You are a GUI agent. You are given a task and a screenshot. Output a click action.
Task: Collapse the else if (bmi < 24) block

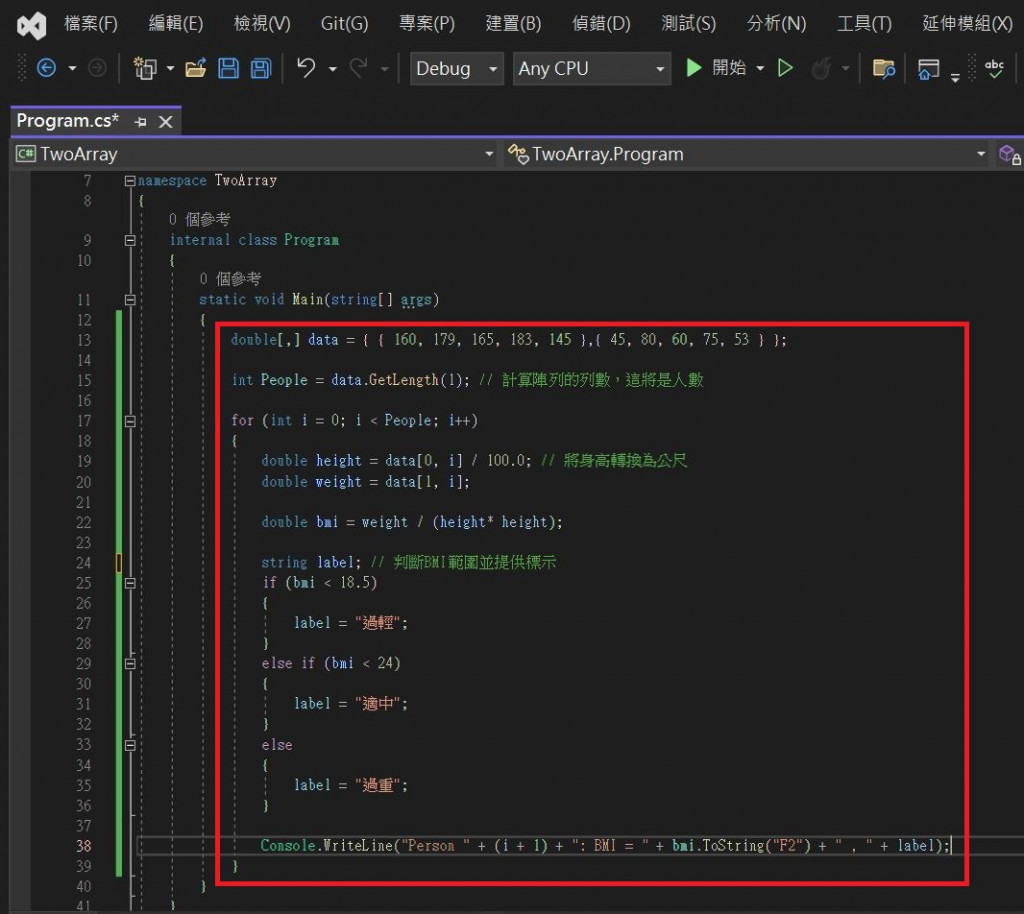pyautogui.click(x=130, y=664)
